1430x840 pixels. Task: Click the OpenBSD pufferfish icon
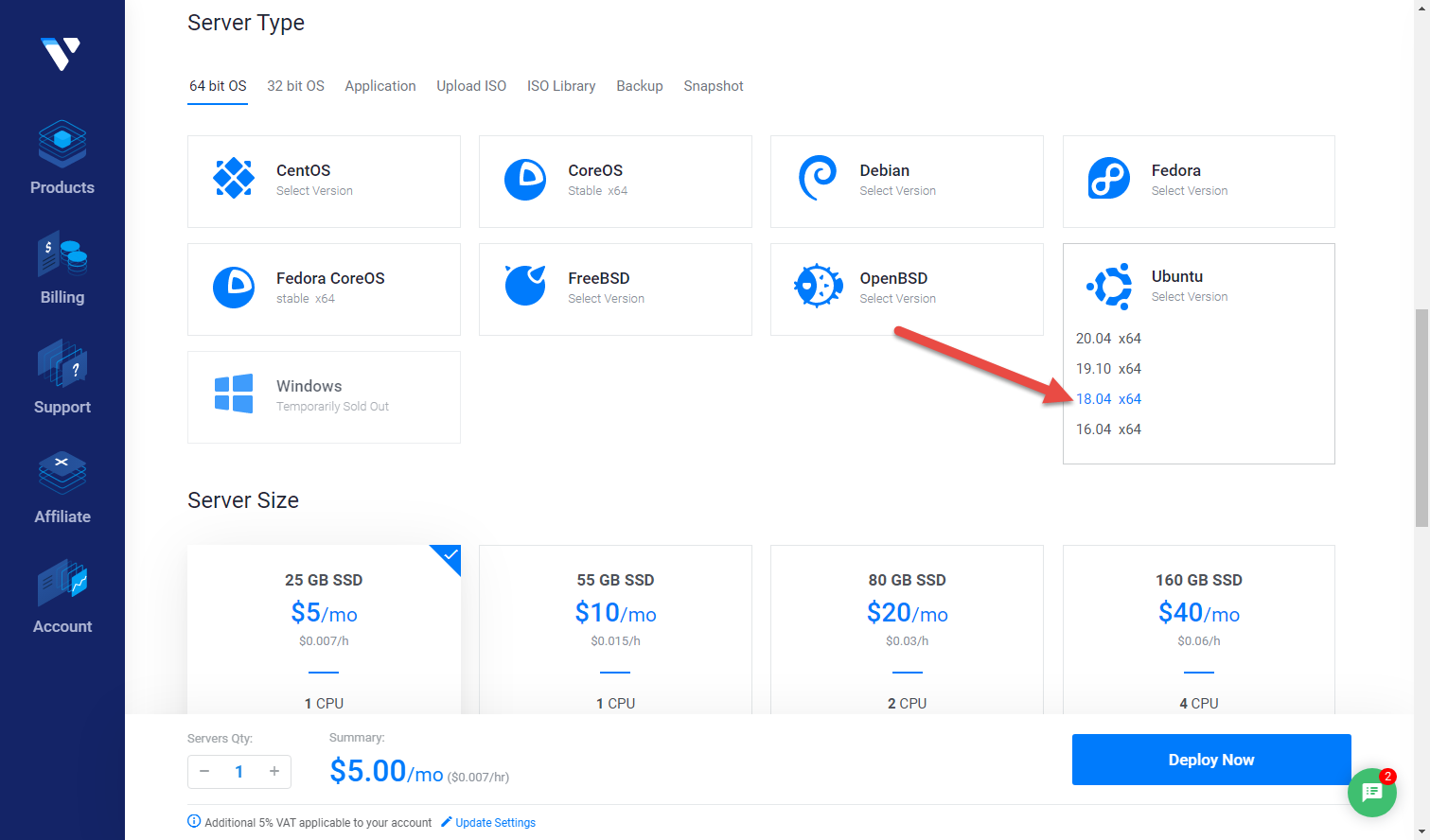tap(818, 286)
